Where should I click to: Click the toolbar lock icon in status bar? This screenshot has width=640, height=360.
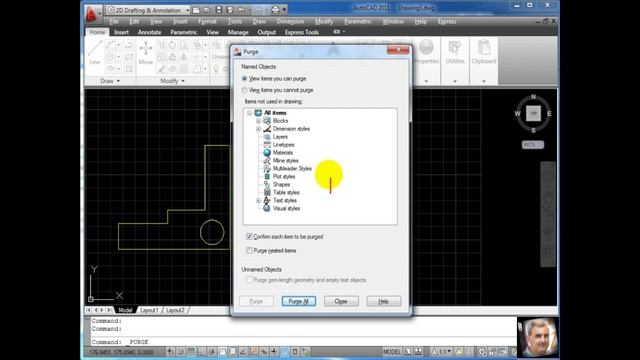[493, 351]
